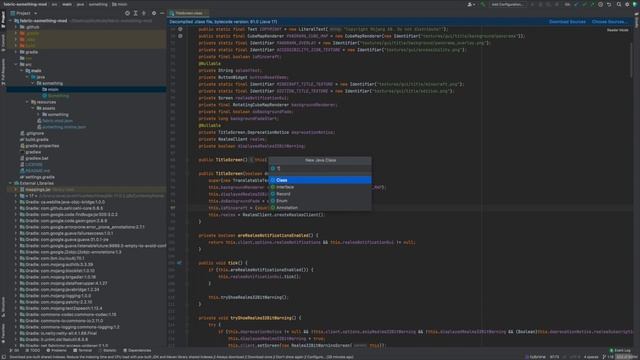Open the Problems tool window tab

[56, 350]
